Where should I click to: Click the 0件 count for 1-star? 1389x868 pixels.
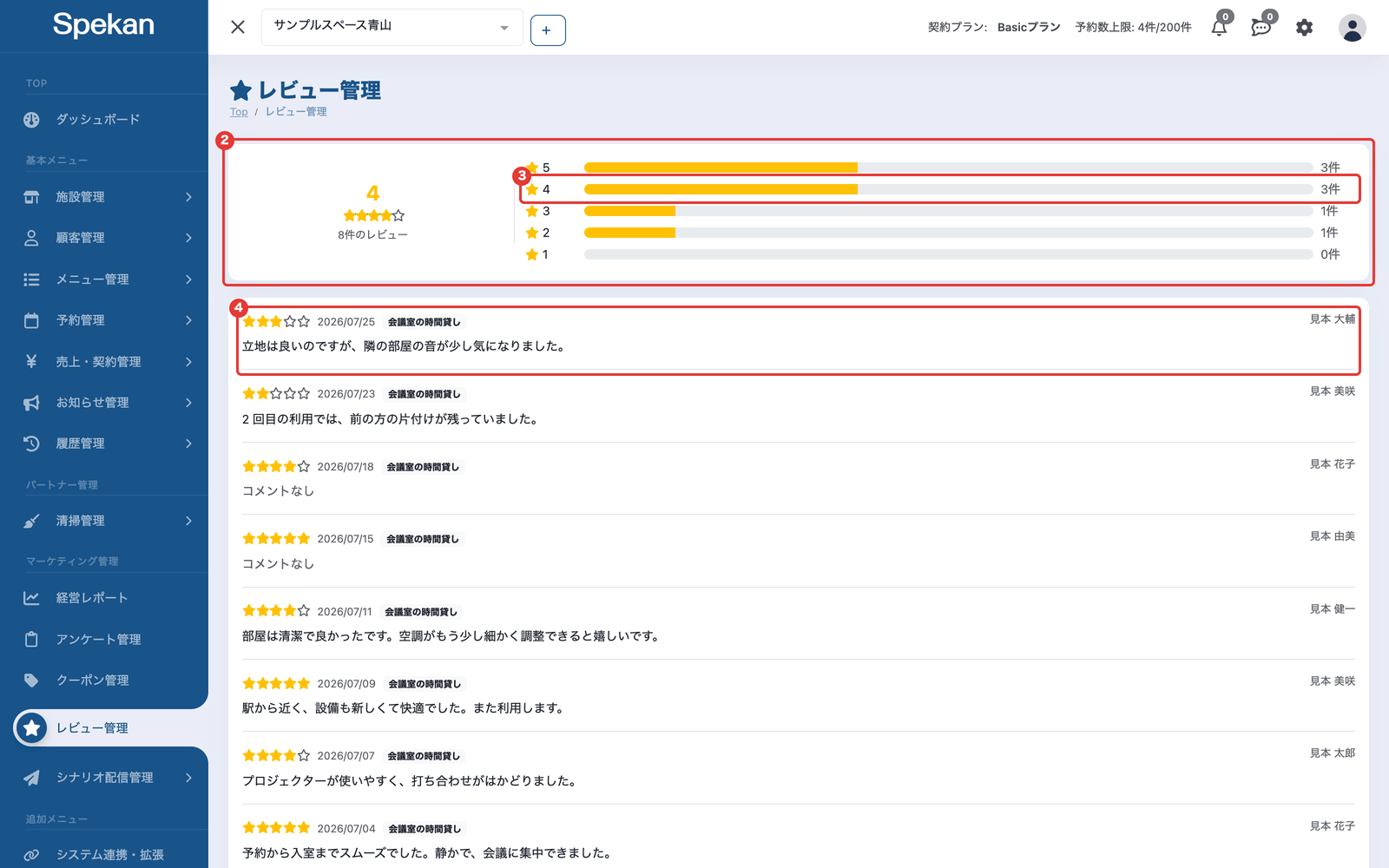click(1330, 254)
